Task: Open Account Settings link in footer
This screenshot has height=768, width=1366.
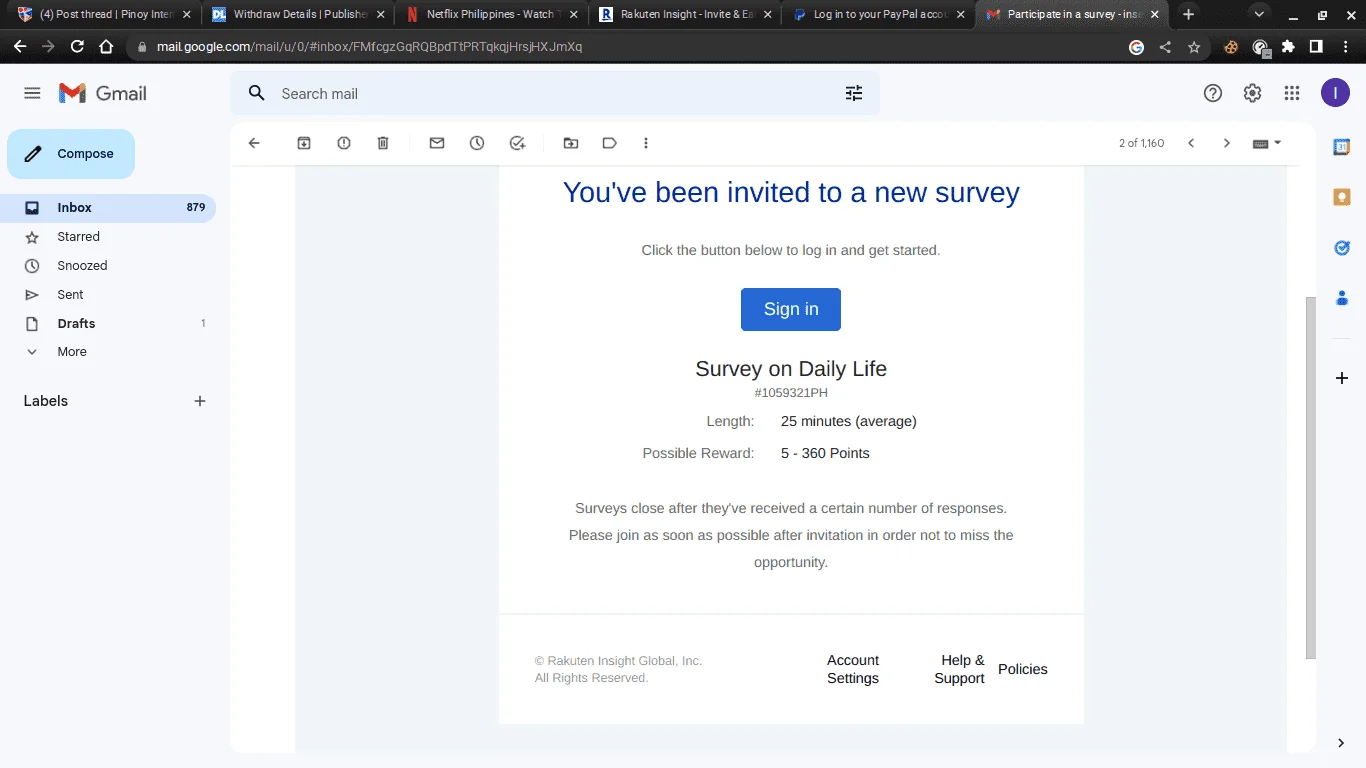Action: (853, 669)
